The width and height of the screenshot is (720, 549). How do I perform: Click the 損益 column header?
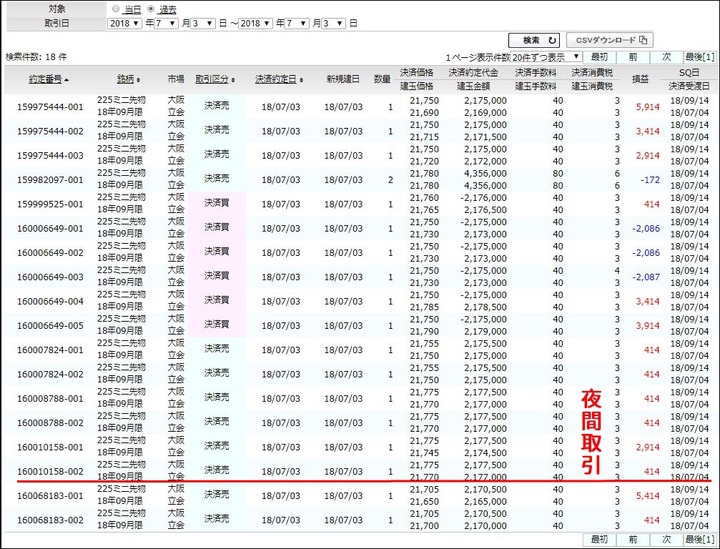pos(640,79)
